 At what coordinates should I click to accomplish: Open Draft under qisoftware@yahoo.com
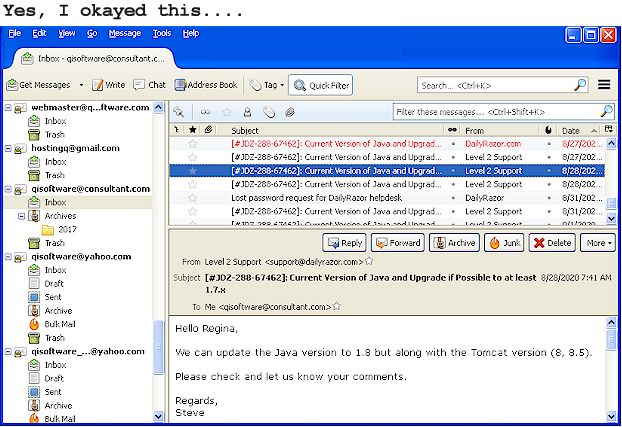point(46,284)
